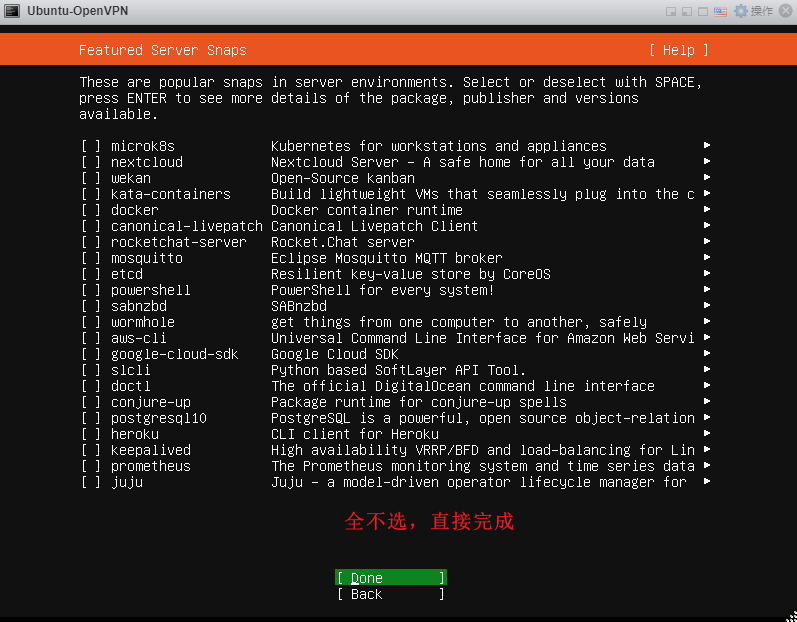Check the mosquitto checkbox
797x622 pixels.
91,258
